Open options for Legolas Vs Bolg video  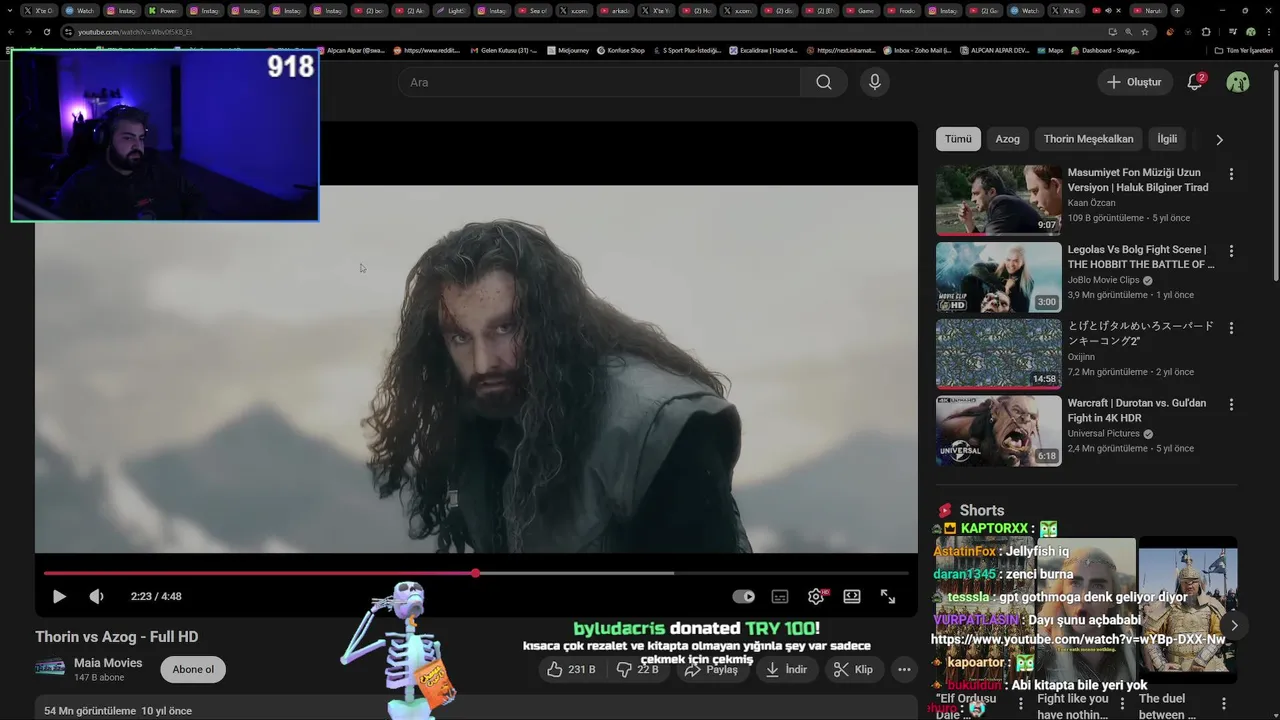1231,251
